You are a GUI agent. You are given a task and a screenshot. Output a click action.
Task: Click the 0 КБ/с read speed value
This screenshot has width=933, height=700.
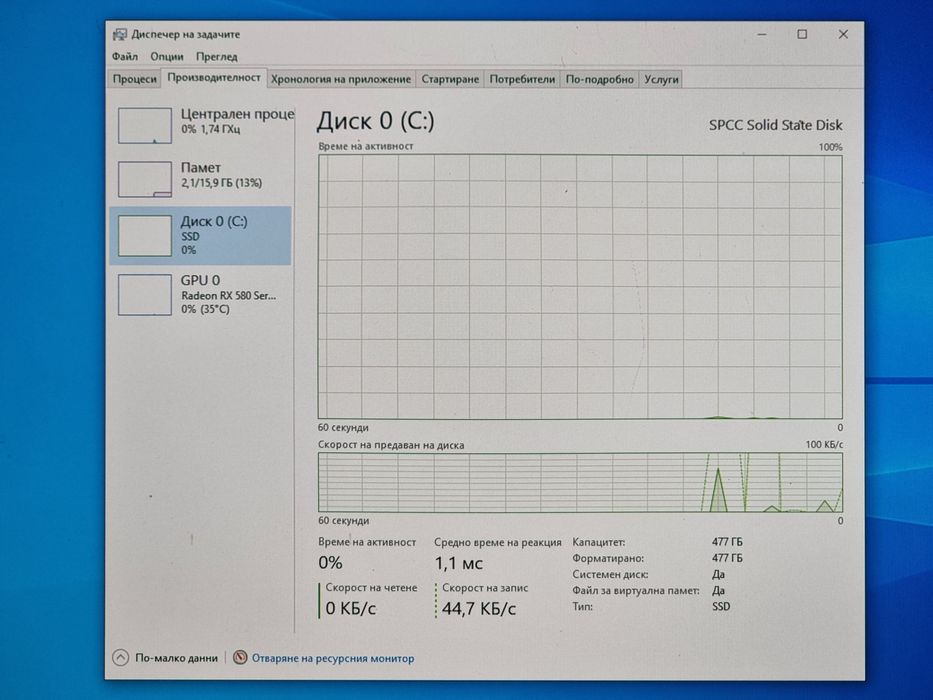pos(350,608)
